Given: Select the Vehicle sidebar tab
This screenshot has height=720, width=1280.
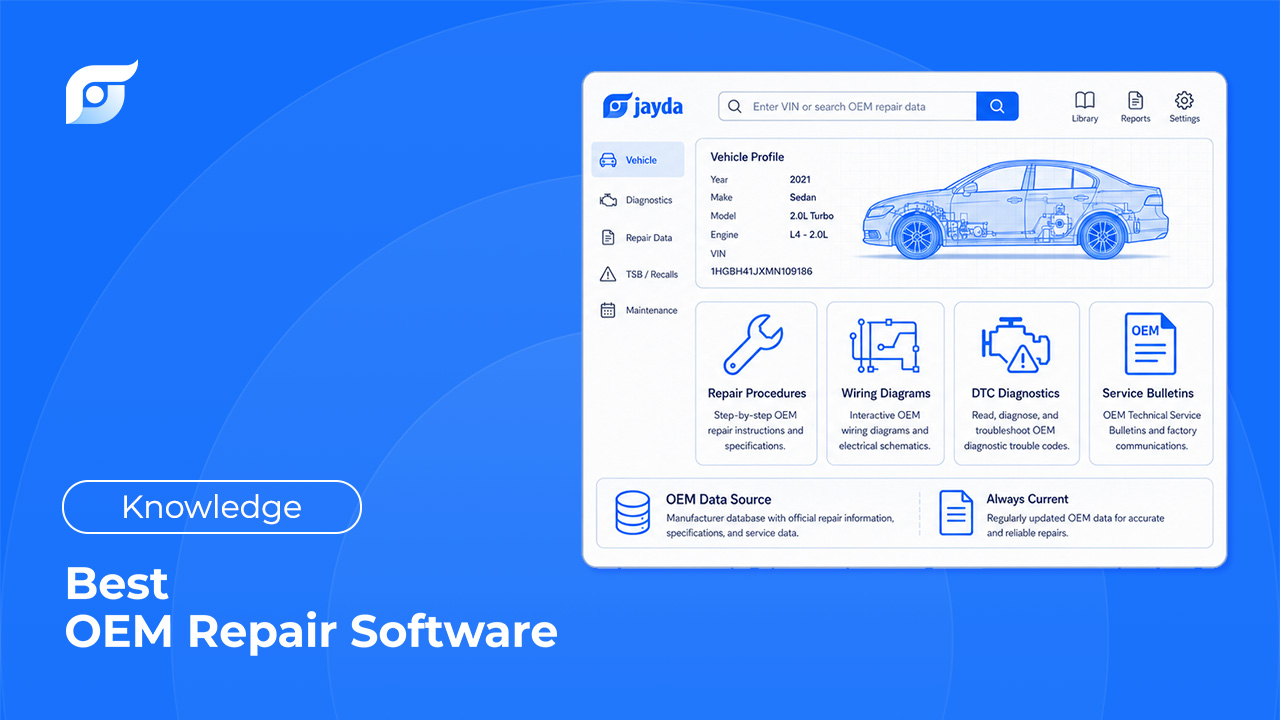Looking at the screenshot, I should (x=638, y=160).
